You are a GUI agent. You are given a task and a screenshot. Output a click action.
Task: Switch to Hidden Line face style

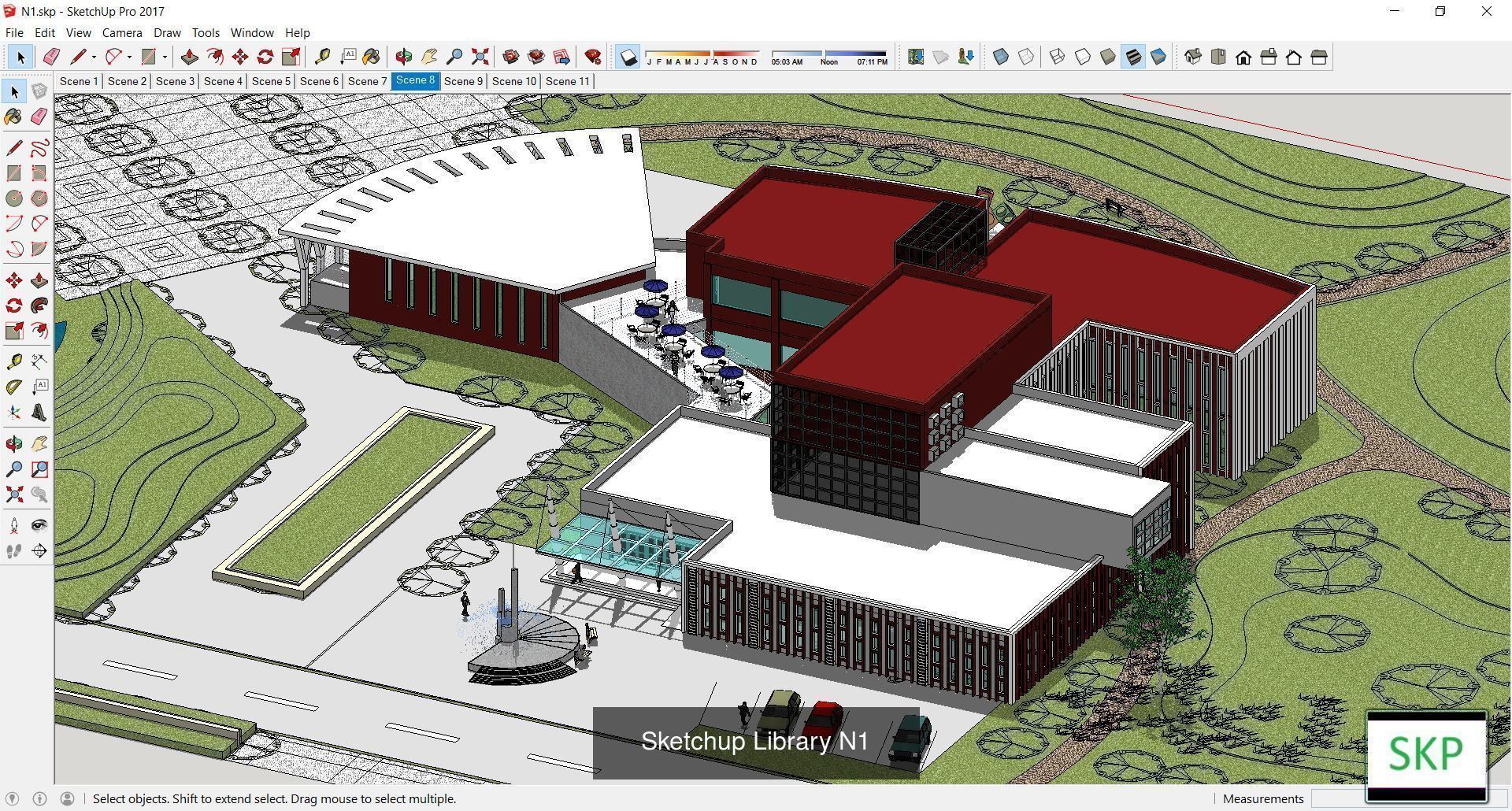(x=1083, y=57)
